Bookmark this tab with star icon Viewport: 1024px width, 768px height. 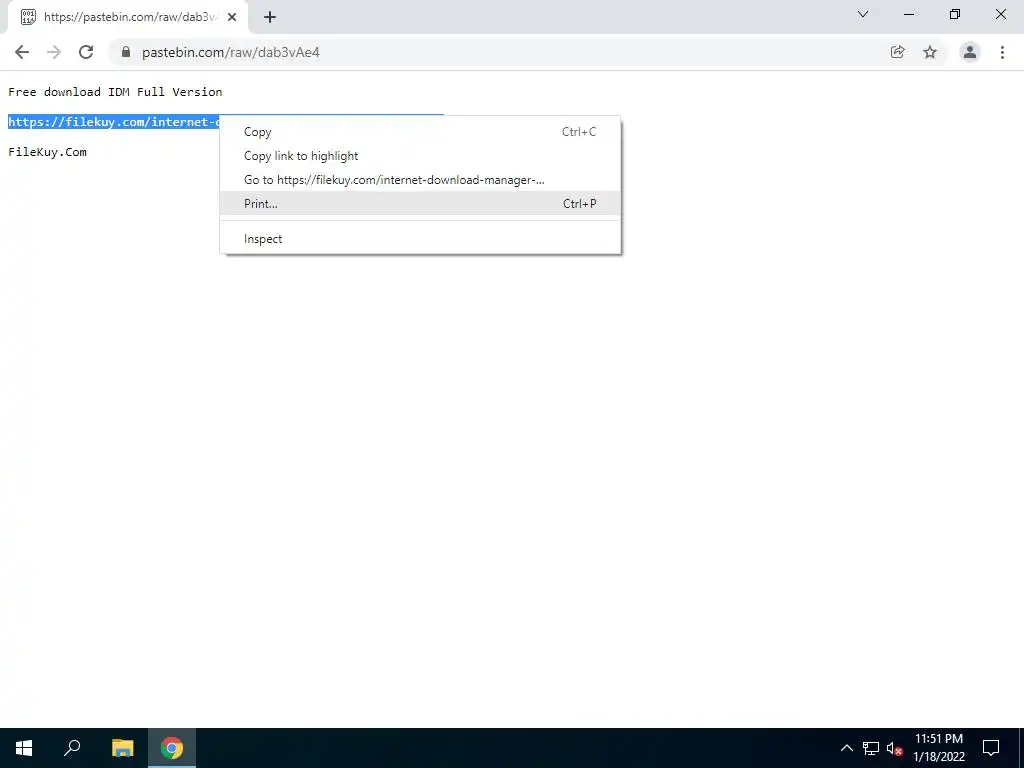coord(930,52)
